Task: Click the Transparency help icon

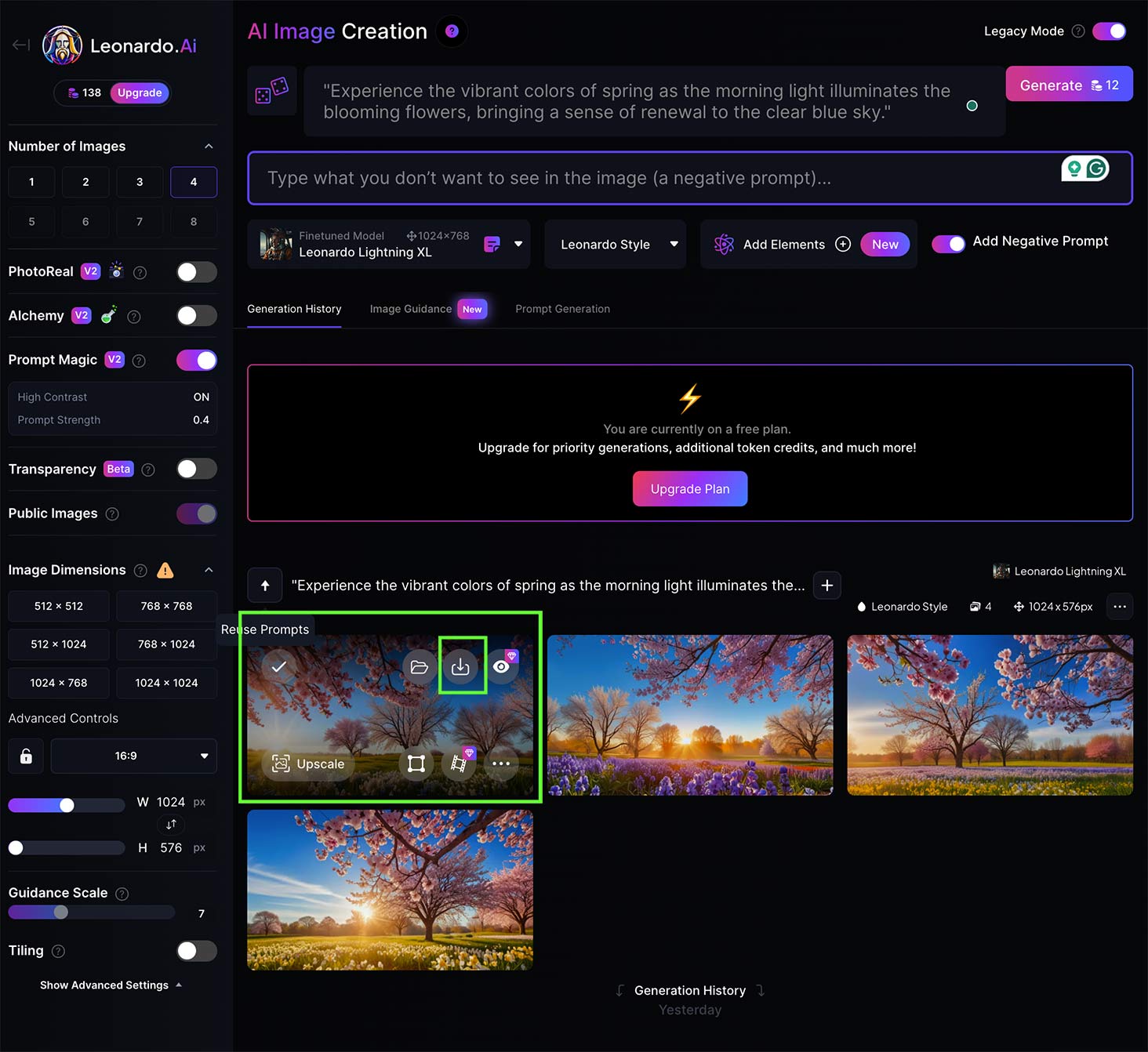Action: pos(148,470)
